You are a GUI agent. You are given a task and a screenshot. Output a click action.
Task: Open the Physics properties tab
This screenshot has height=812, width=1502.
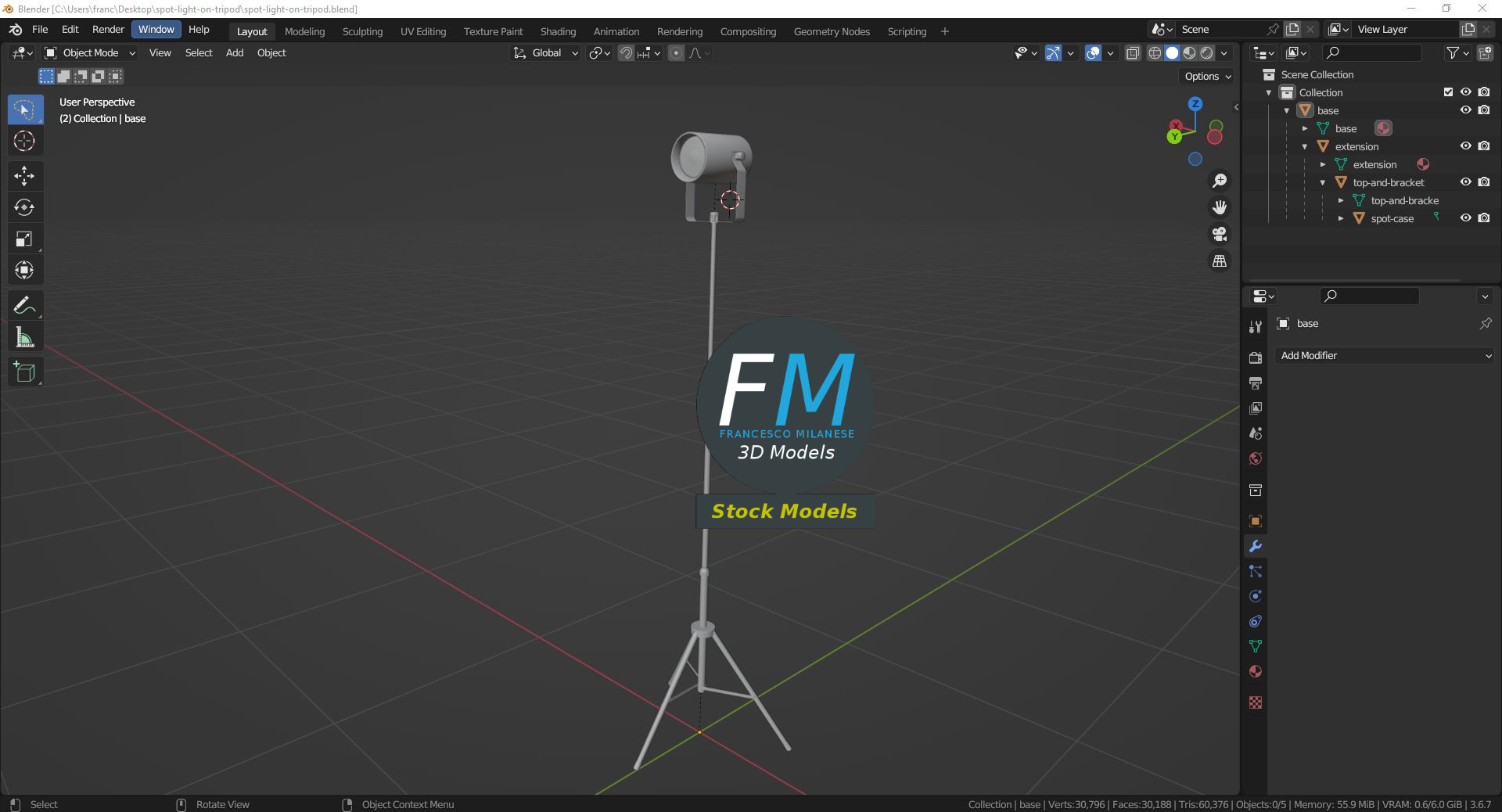1256,596
